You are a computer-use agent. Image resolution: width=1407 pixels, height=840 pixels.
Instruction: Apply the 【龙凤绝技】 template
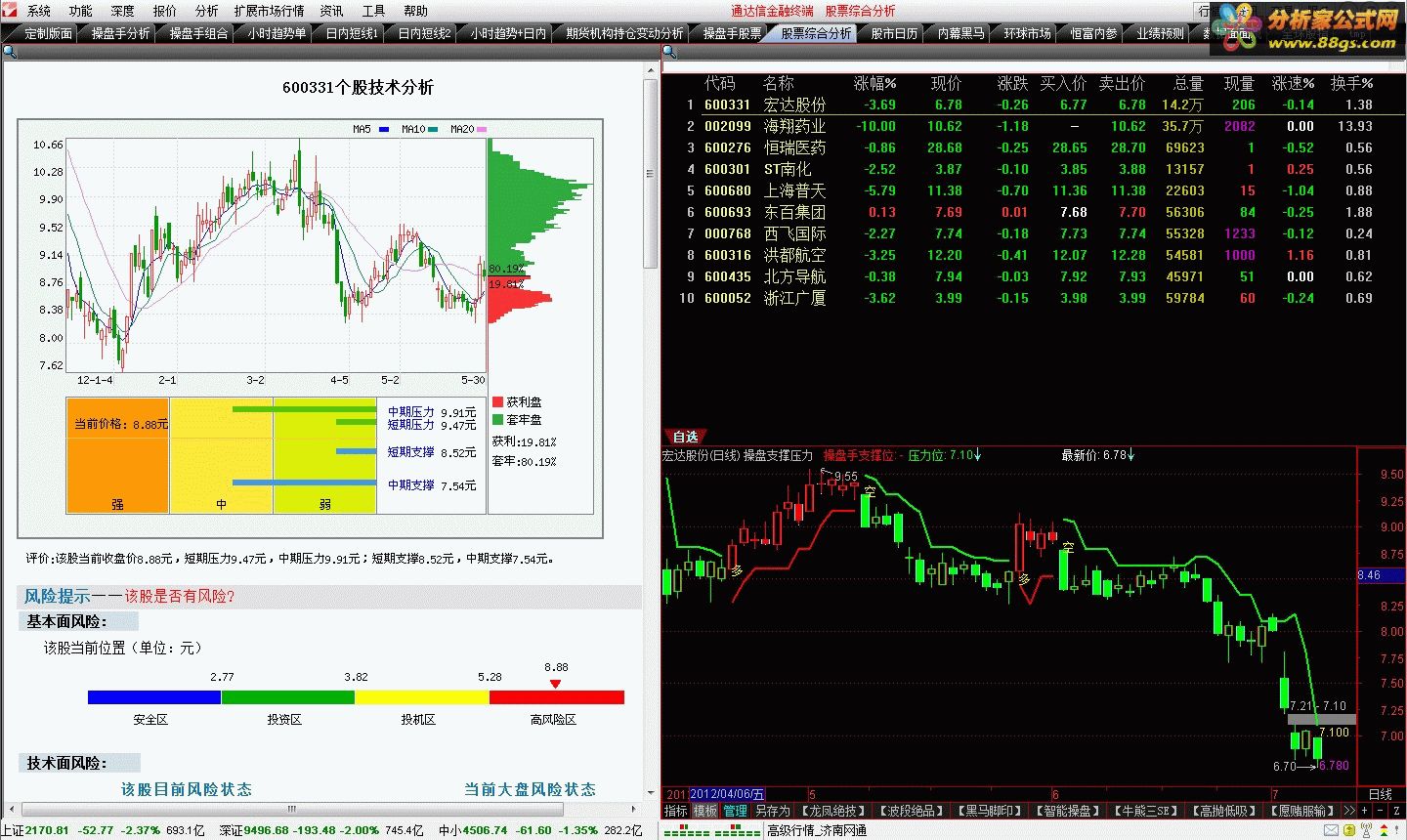pyautogui.click(x=833, y=811)
